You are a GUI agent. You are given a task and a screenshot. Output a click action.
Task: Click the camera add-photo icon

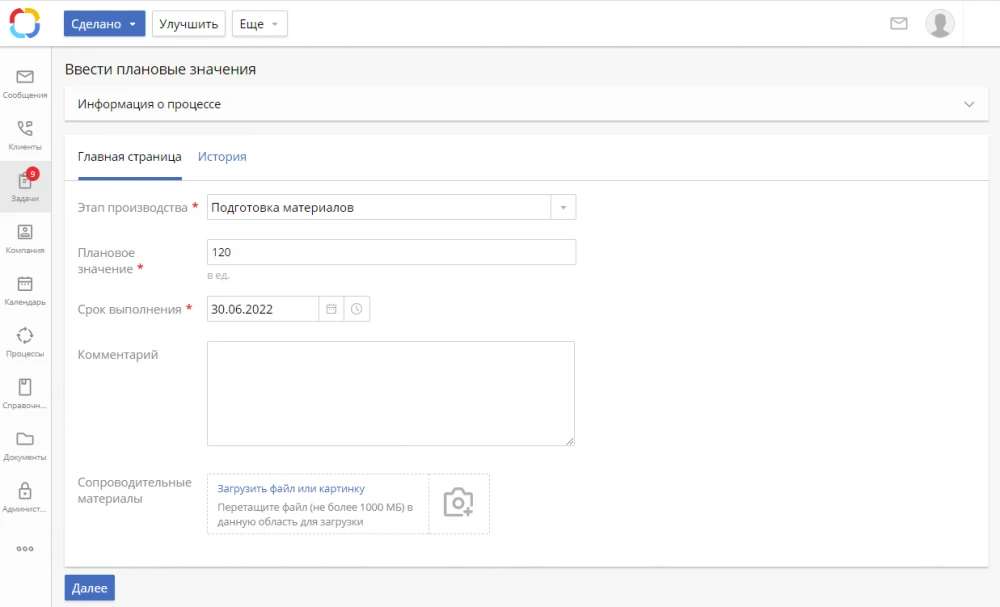click(459, 503)
